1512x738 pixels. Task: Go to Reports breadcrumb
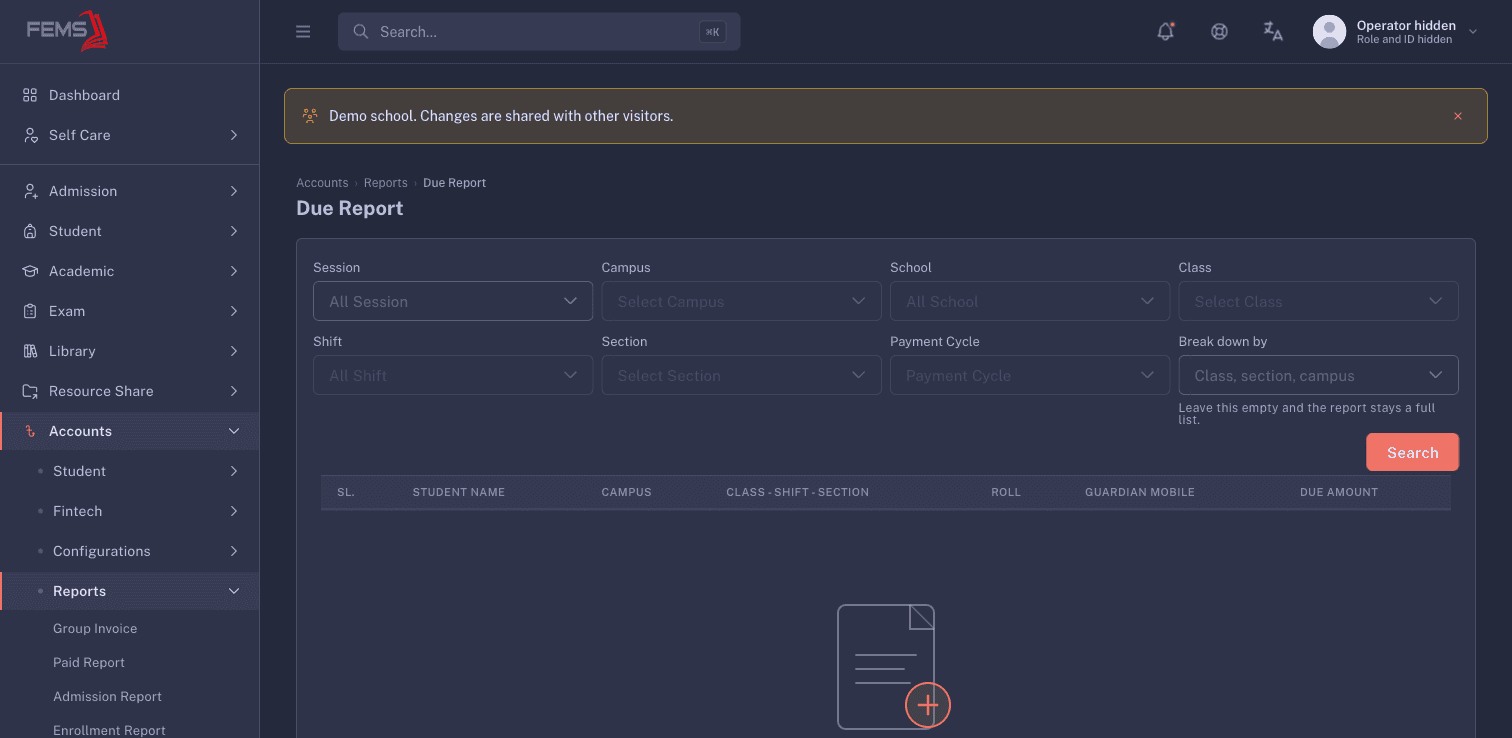point(386,183)
